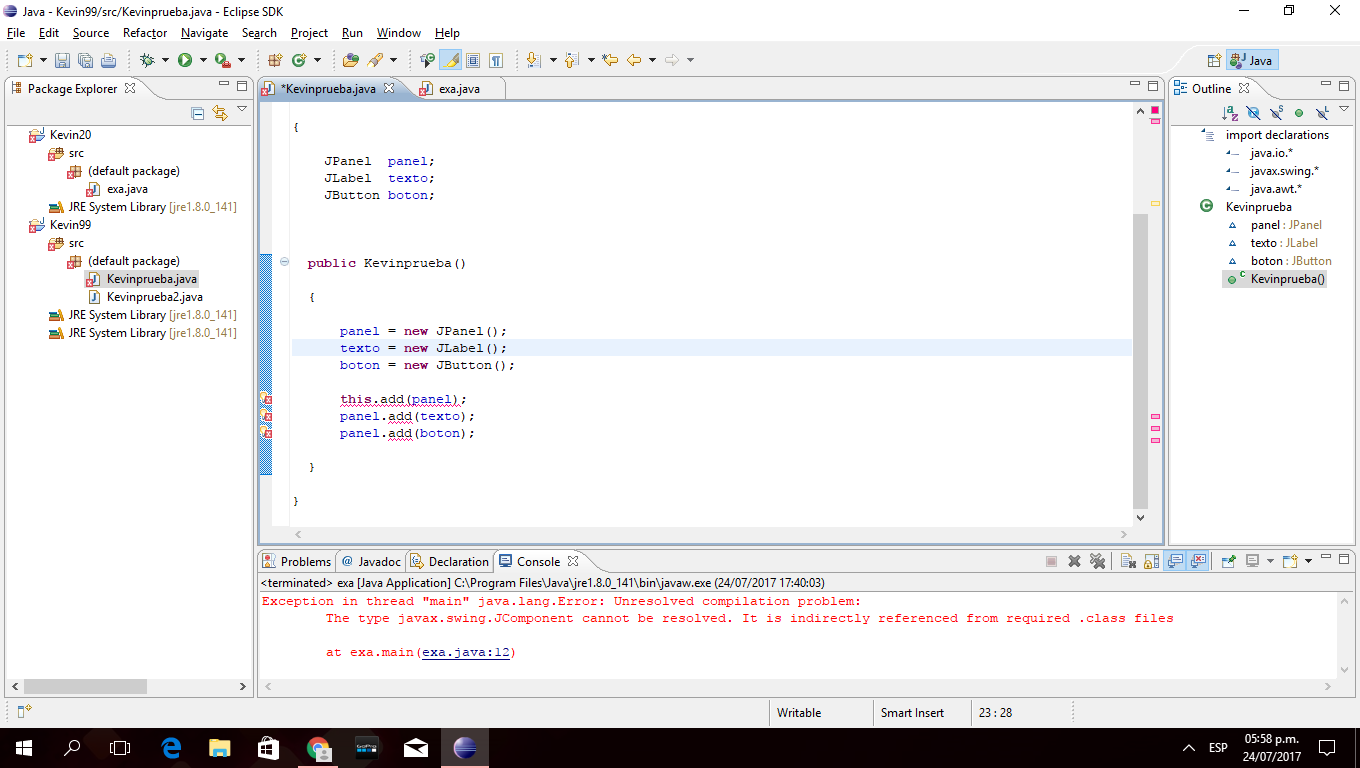The width and height of the screenshot is (1360, 768).
Task: Toggle block selection mode
Action: [473, 60]
